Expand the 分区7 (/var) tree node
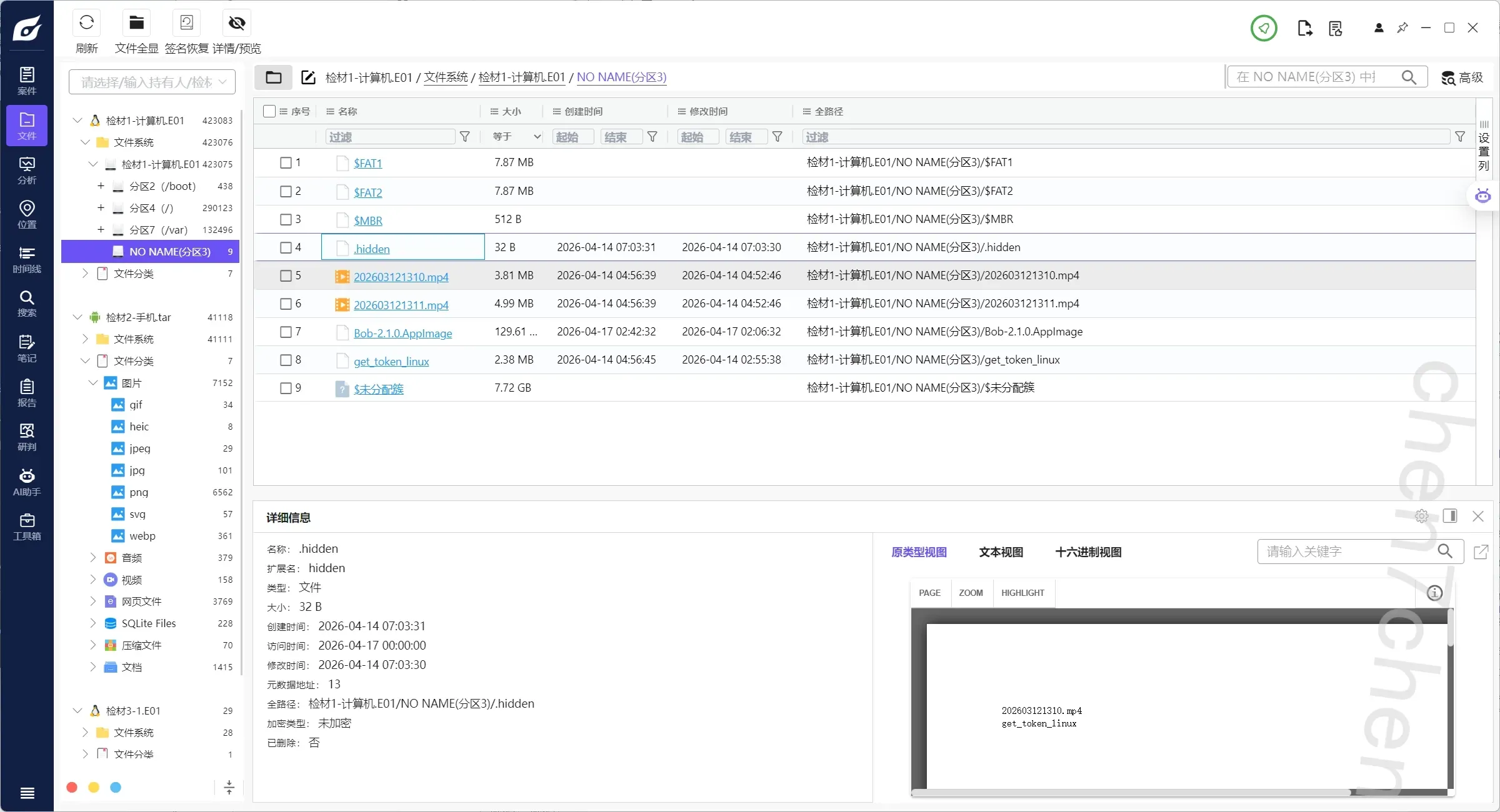The width and height of the screenshot is (1500, 812). tap(101, 230)
